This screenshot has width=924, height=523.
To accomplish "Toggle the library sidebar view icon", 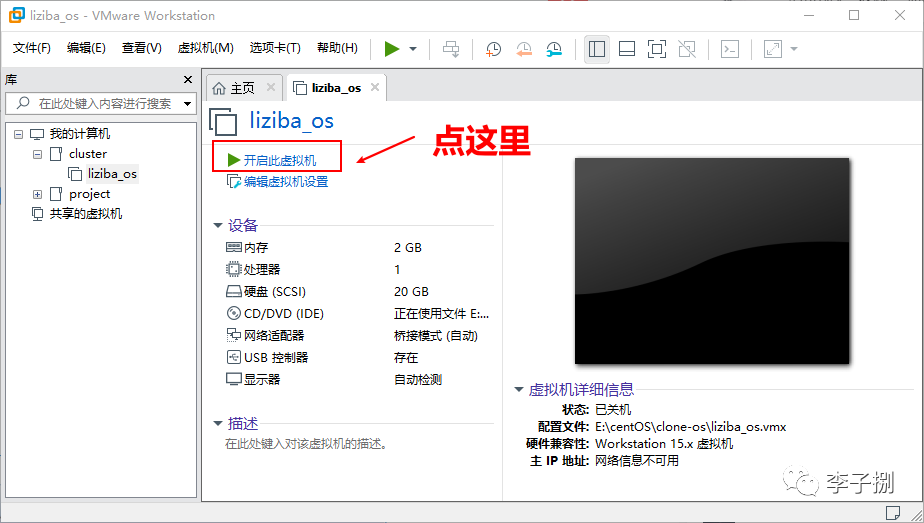I will coord(597,49).
